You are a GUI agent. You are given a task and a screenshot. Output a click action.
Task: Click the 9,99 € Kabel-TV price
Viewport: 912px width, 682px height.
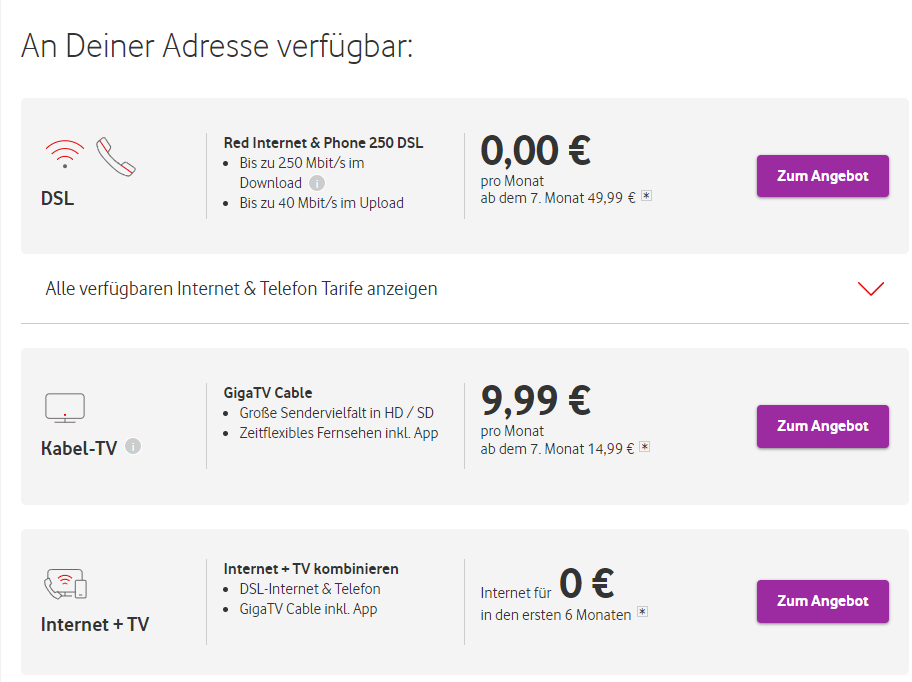535,401
